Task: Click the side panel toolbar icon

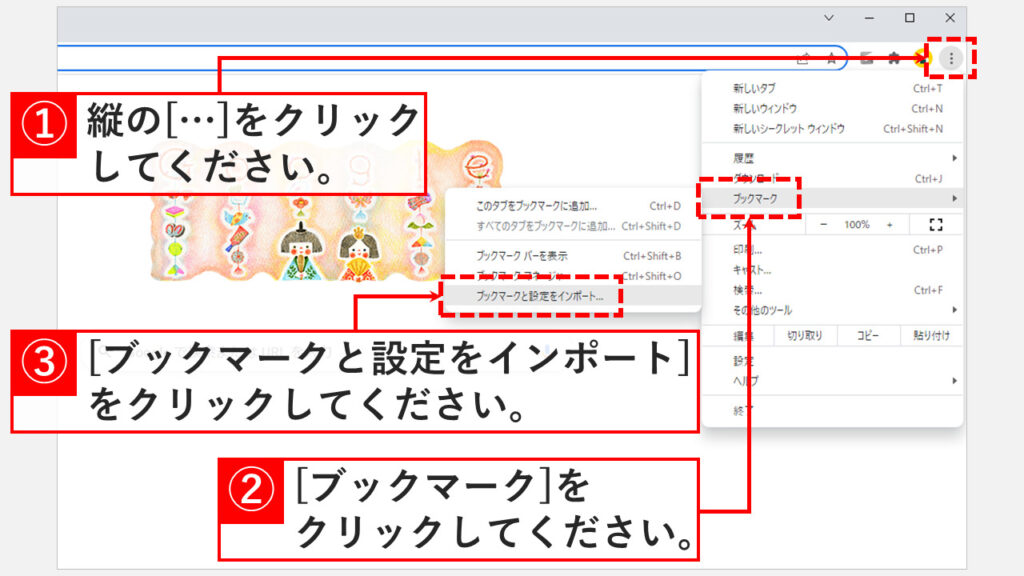Action: tap(867, 58)
